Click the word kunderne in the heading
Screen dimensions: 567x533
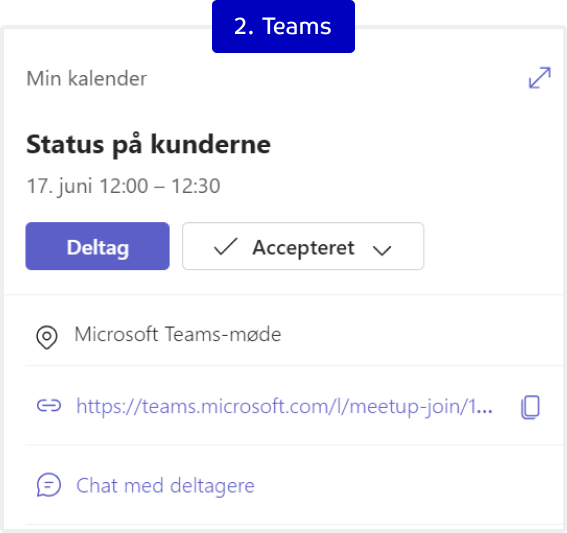(x=210, y=145)
